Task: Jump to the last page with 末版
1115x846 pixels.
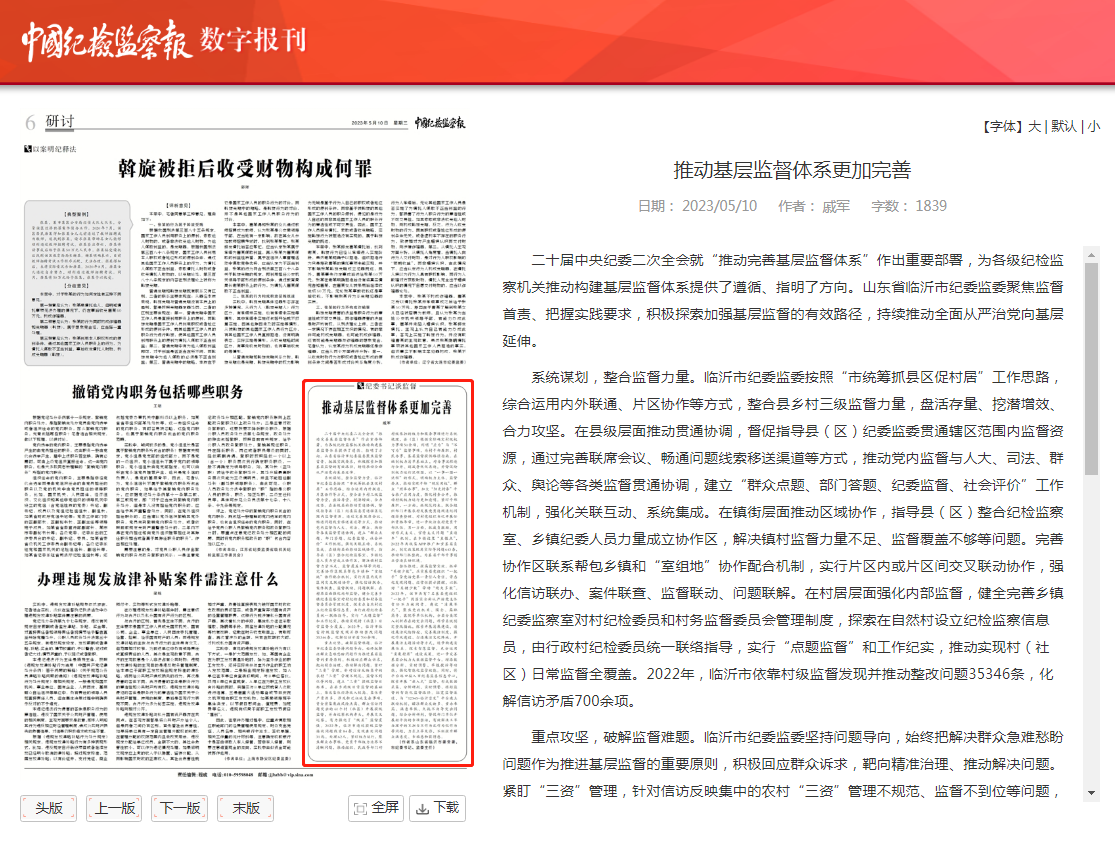Action: tap(246, 808)
